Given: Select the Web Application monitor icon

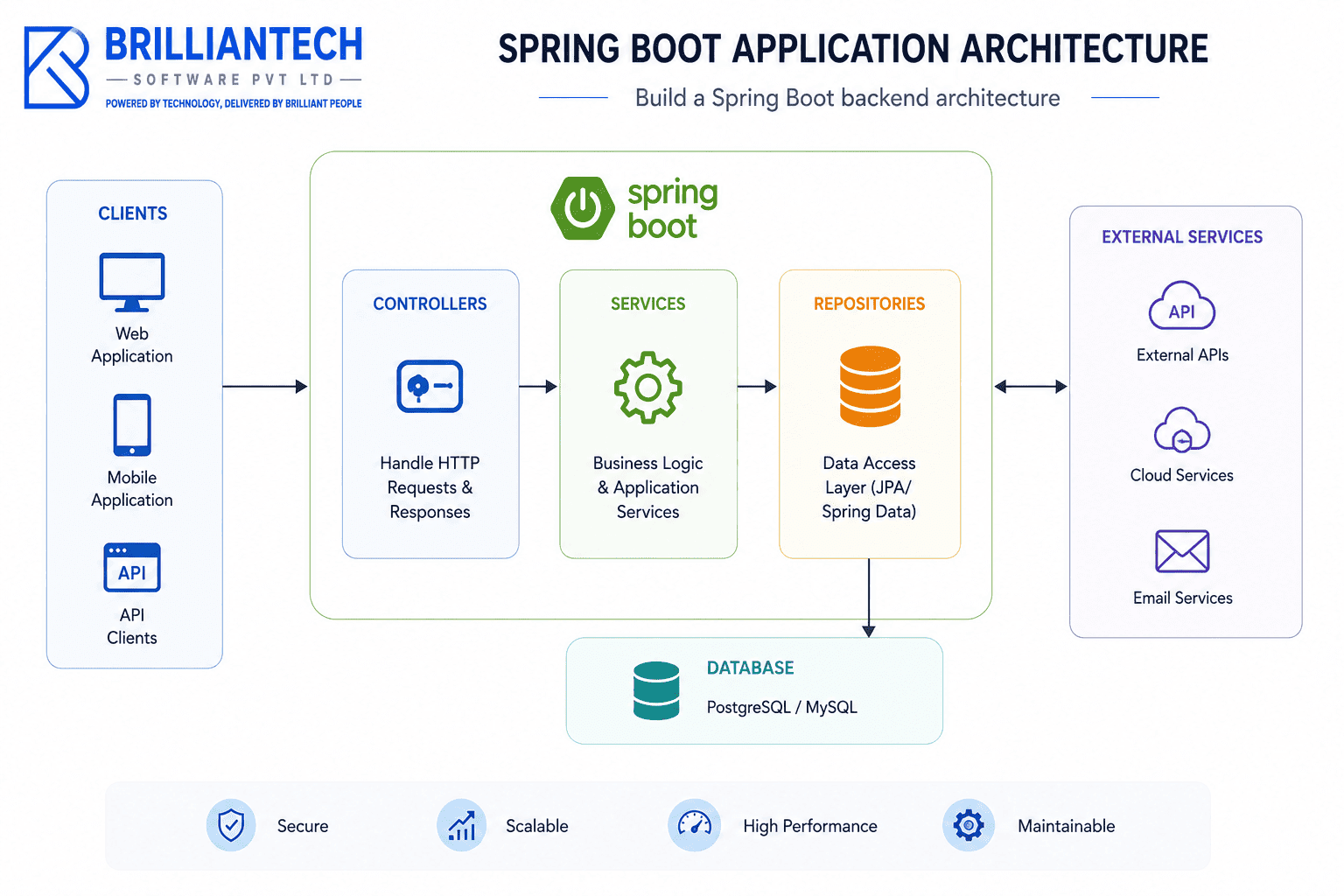Looking at the screenshot, I should [132, 283].
